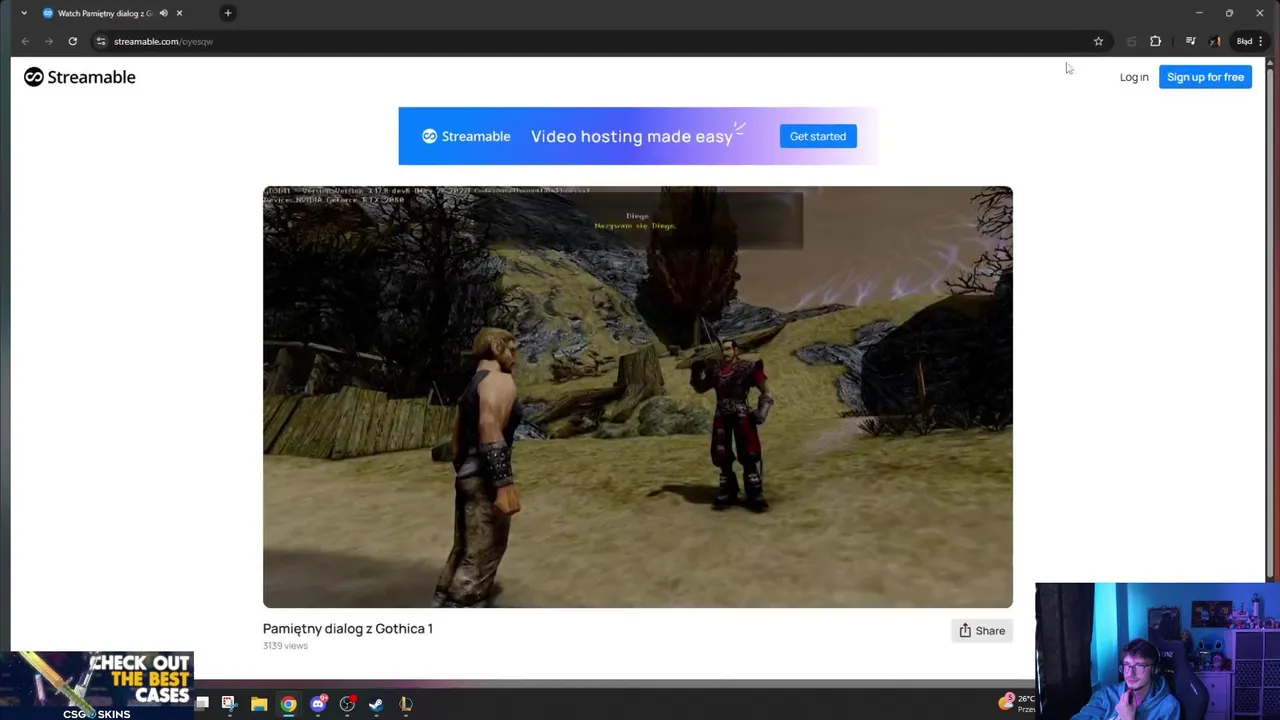This screenshot has width=1280, height=720.
Task: Mute the tab via the speaker icon
Action: (163, 13)
